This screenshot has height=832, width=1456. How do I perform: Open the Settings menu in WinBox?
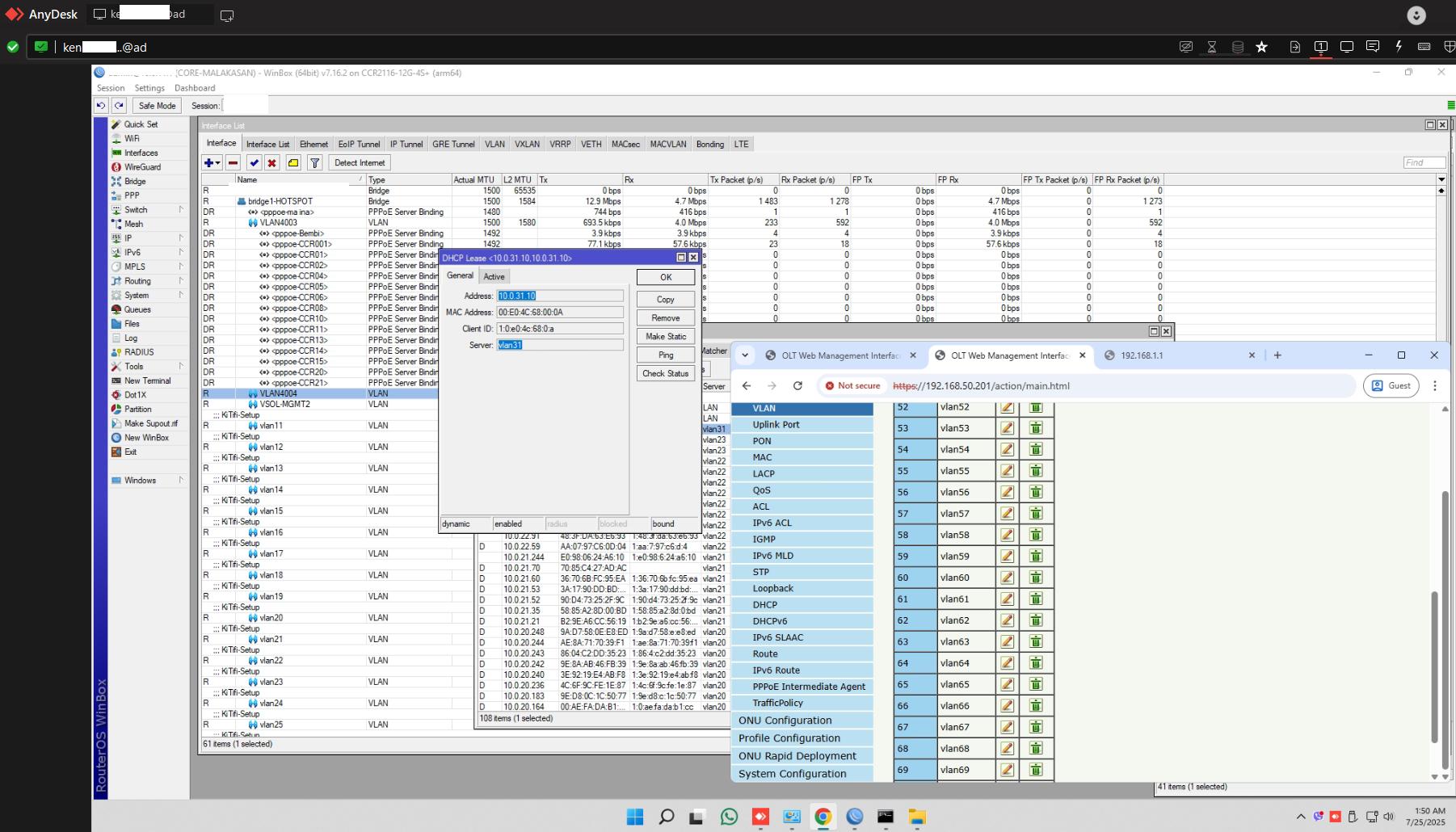tap(149, 88)
